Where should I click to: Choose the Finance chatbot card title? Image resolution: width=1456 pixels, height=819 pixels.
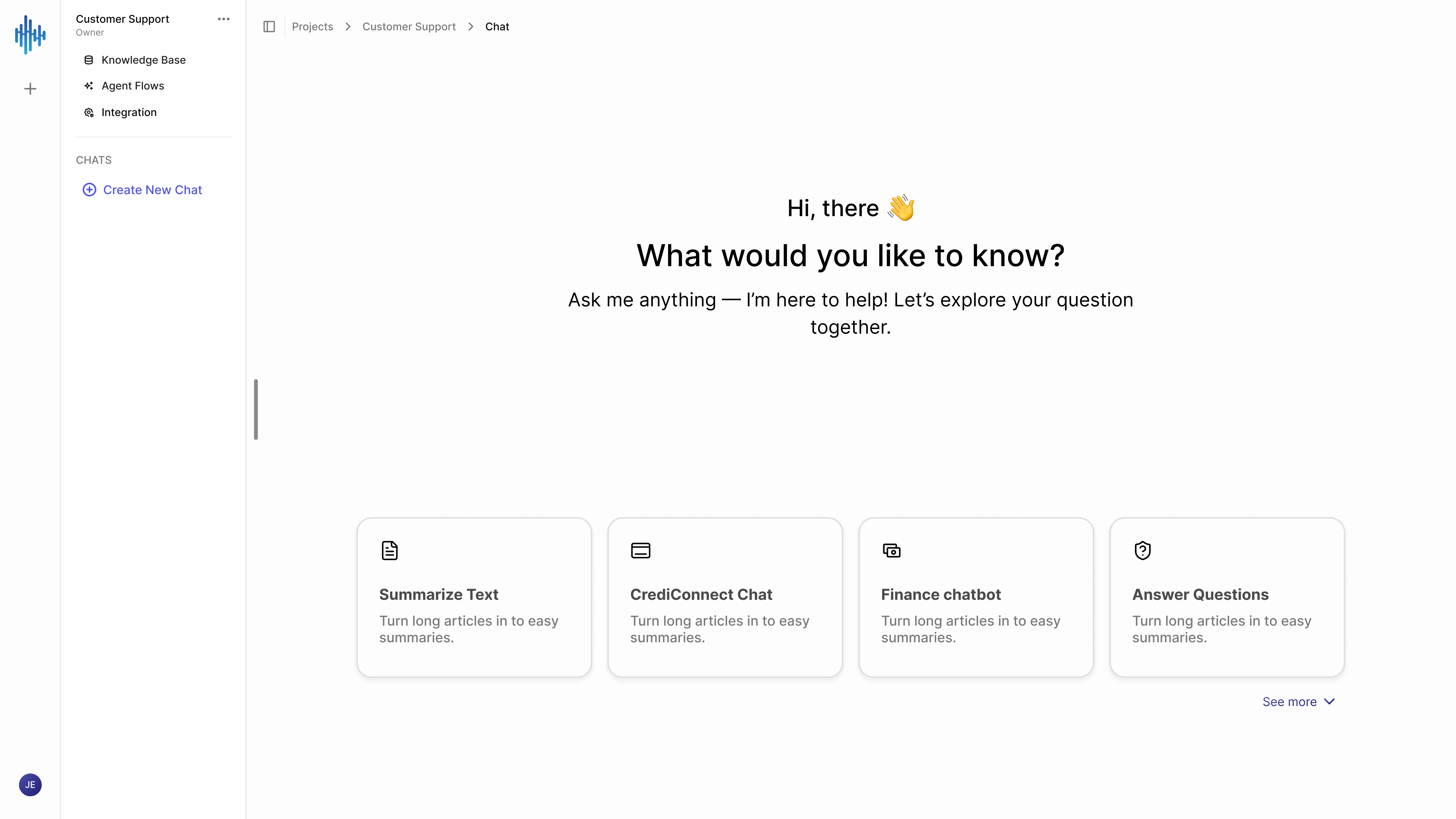941,595
